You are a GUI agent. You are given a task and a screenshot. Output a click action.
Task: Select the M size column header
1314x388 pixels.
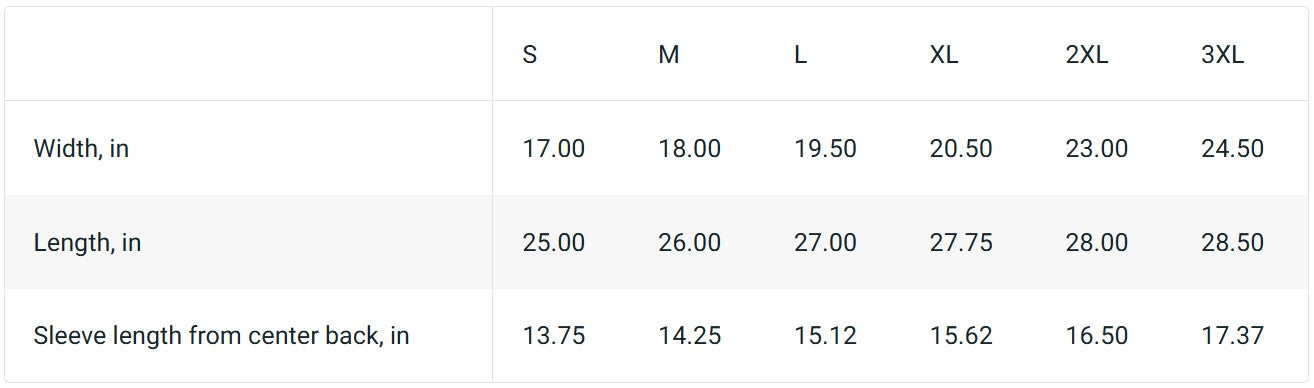point(669,55)
